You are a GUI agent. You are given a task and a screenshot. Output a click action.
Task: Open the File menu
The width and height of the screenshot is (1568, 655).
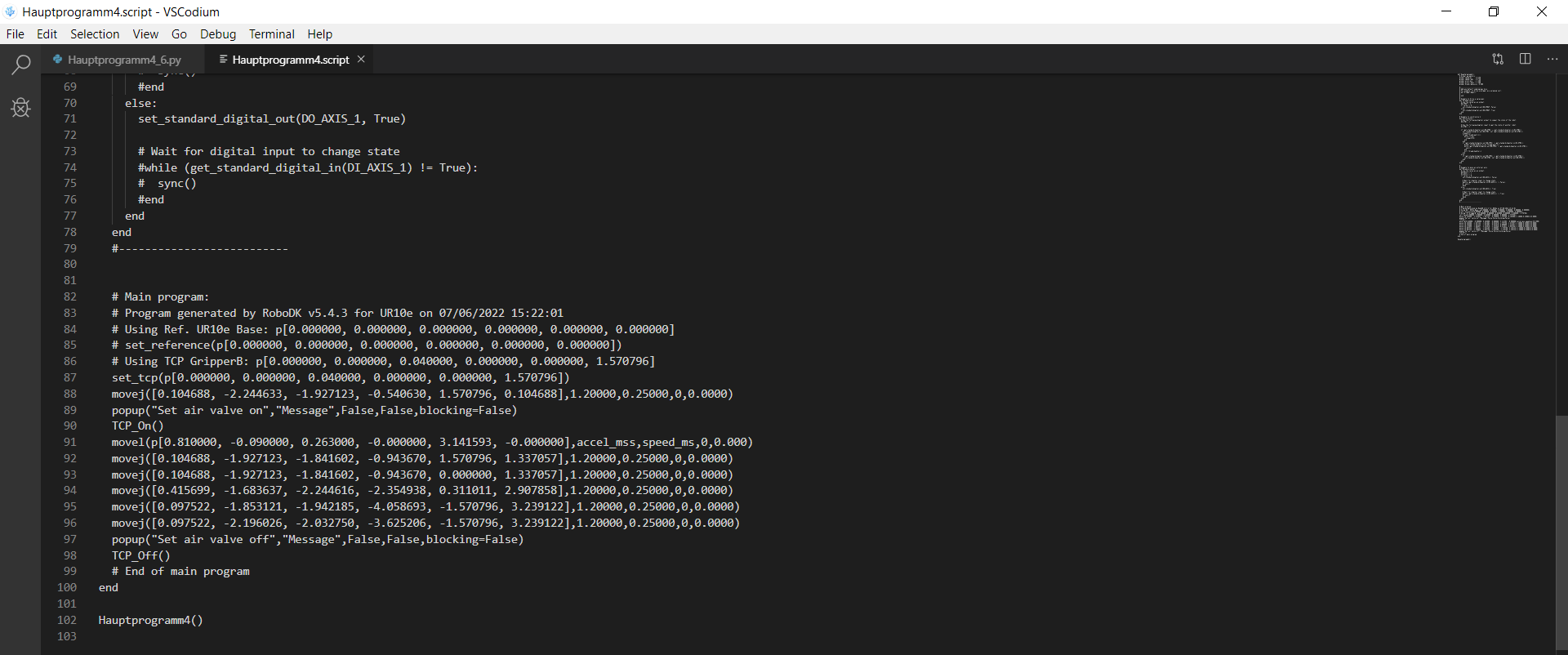[15, 34]
